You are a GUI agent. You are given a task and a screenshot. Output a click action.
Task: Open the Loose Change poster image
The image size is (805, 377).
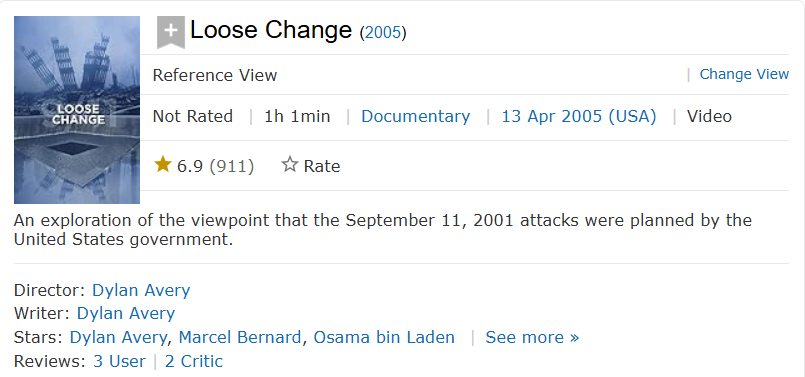pos(77,110)
